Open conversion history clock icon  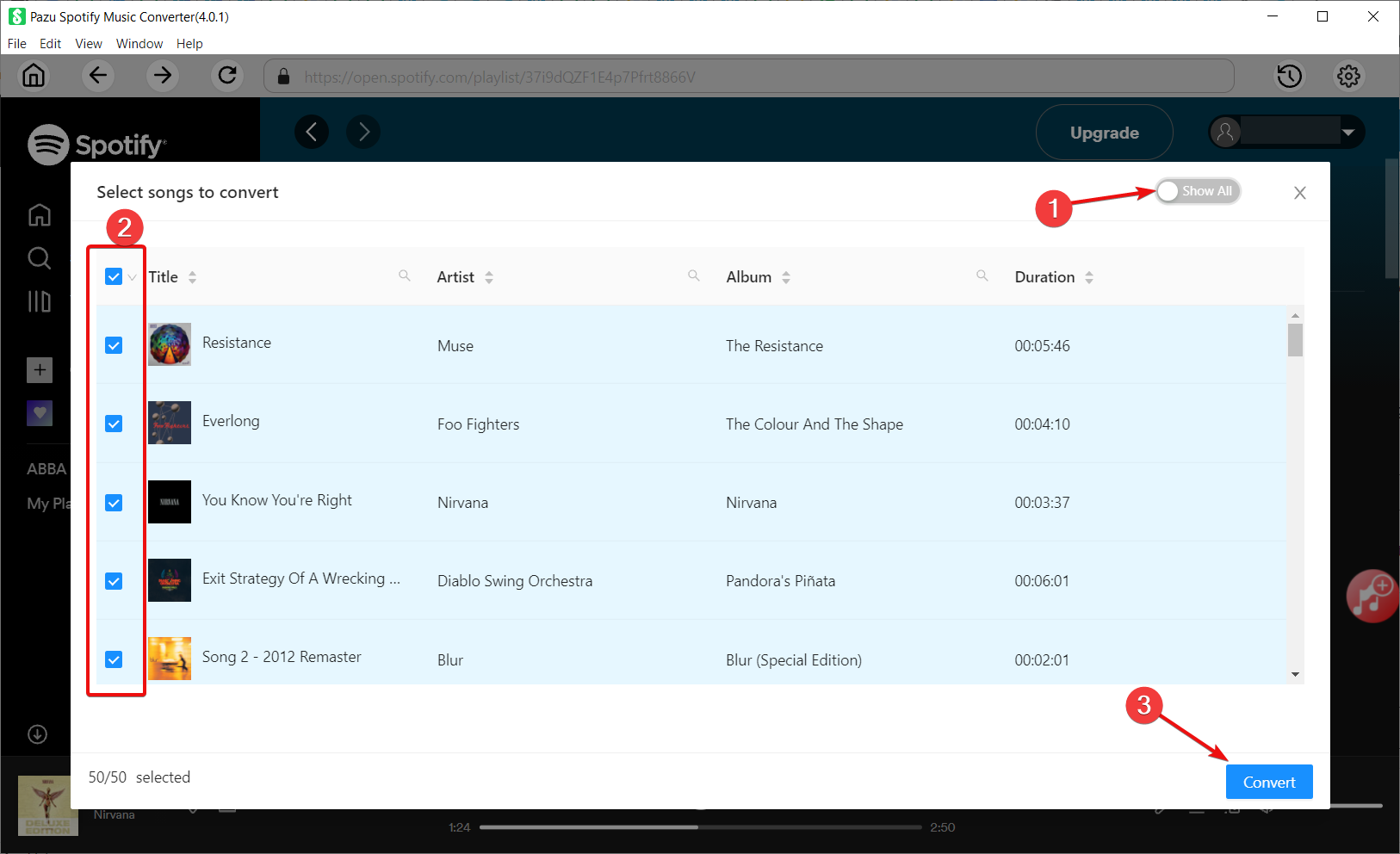(1289, 76)
